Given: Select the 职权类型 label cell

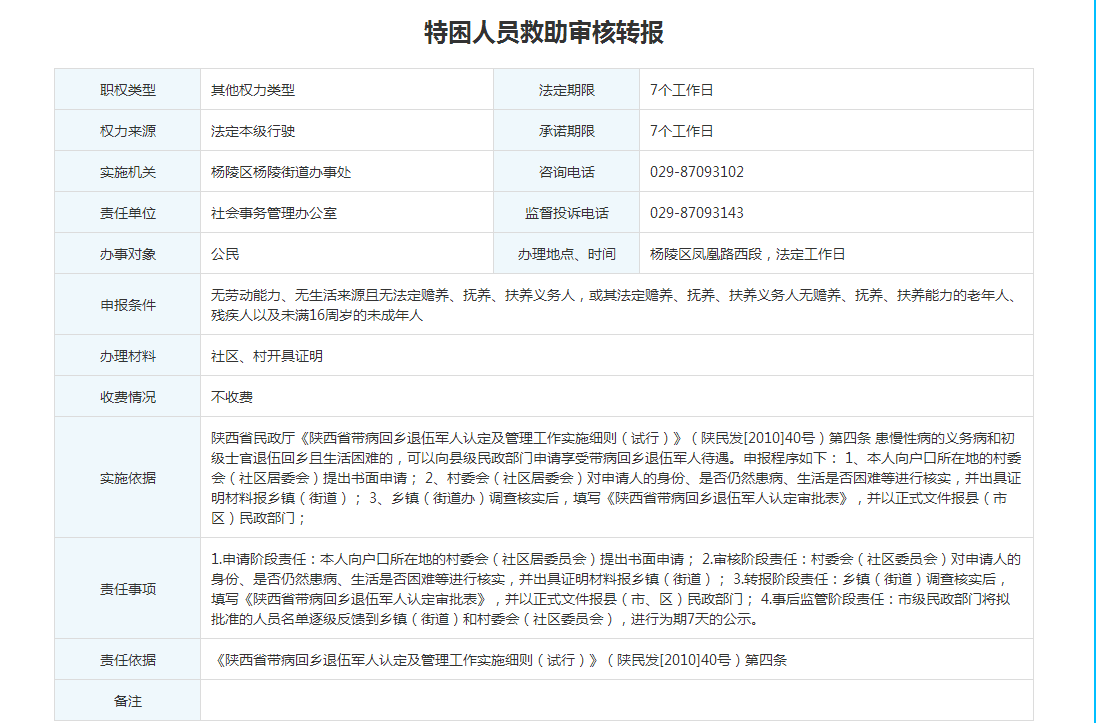Looking at the screenshot, I should [127, 90].
